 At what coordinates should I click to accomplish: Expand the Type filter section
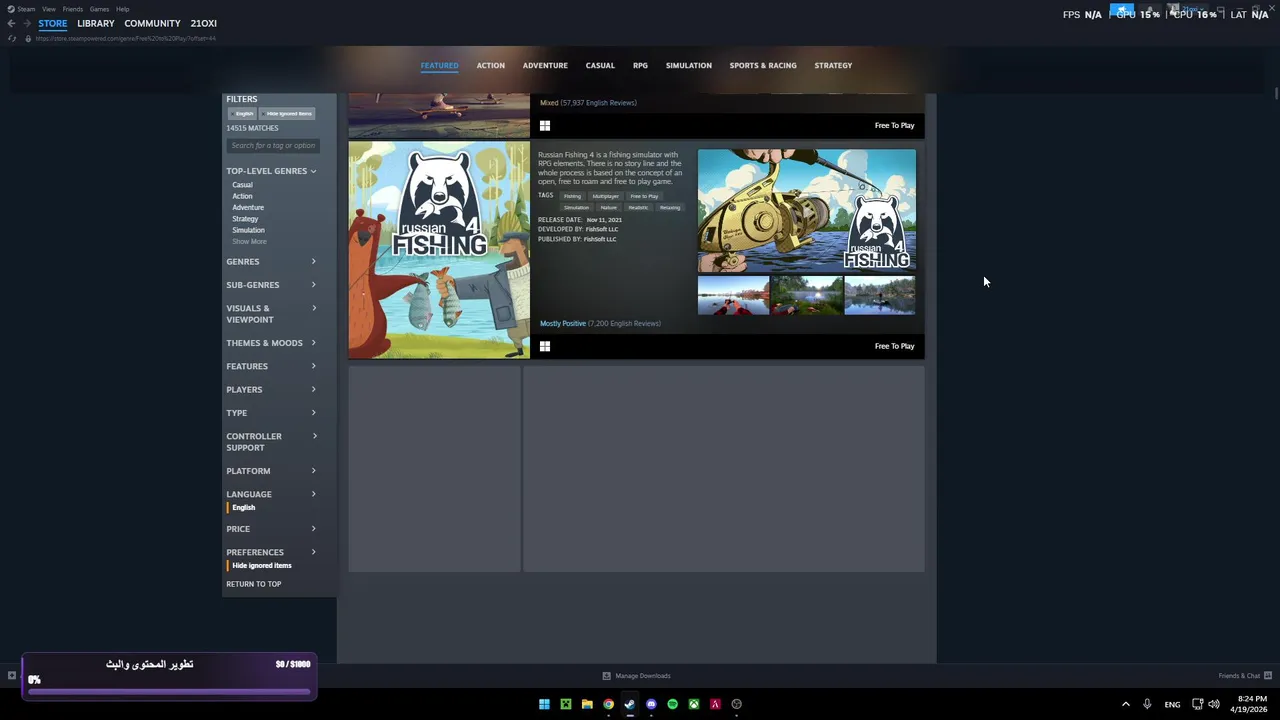271,413
